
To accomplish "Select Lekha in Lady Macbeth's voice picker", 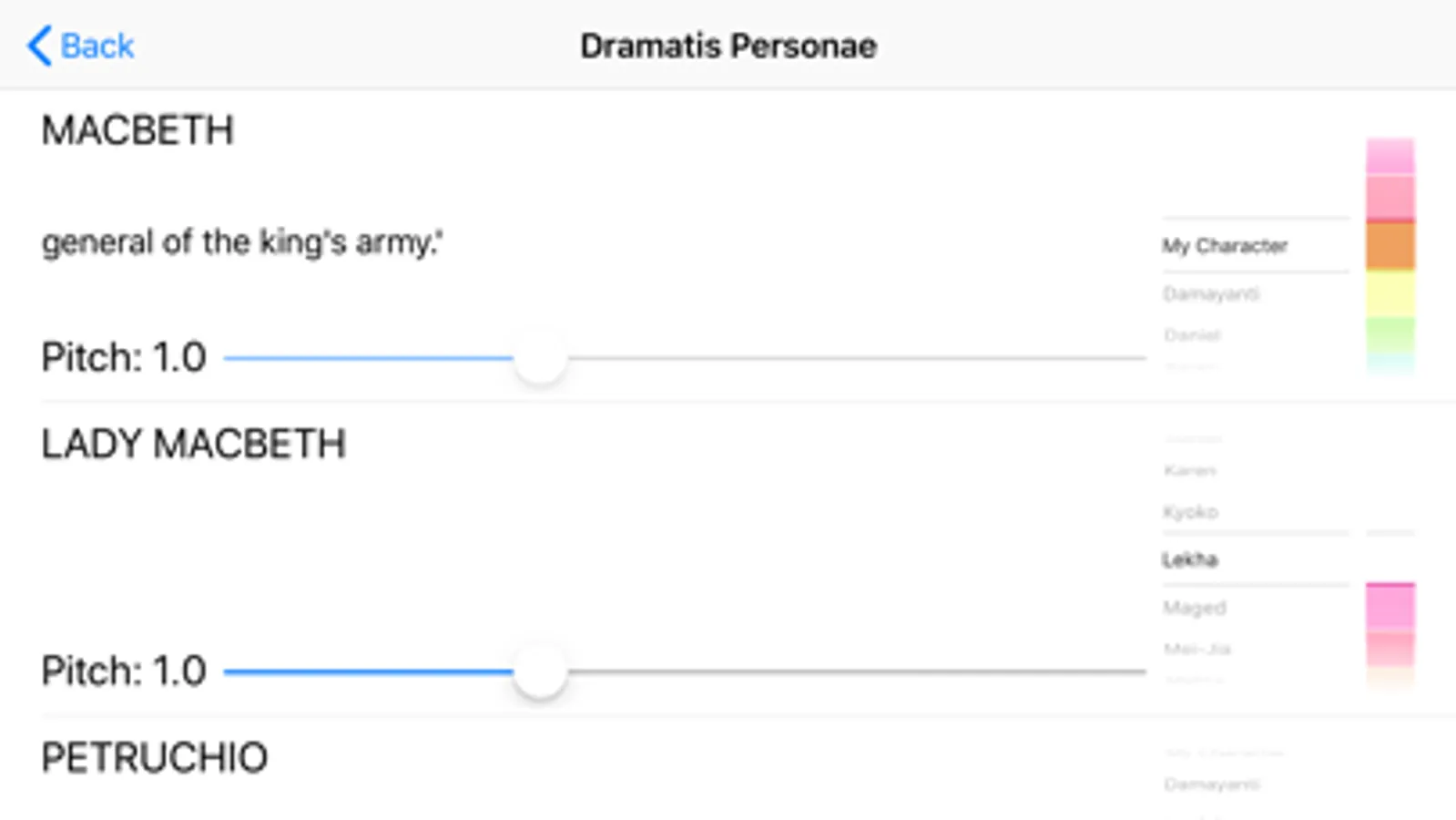I will pos(1190,559).
